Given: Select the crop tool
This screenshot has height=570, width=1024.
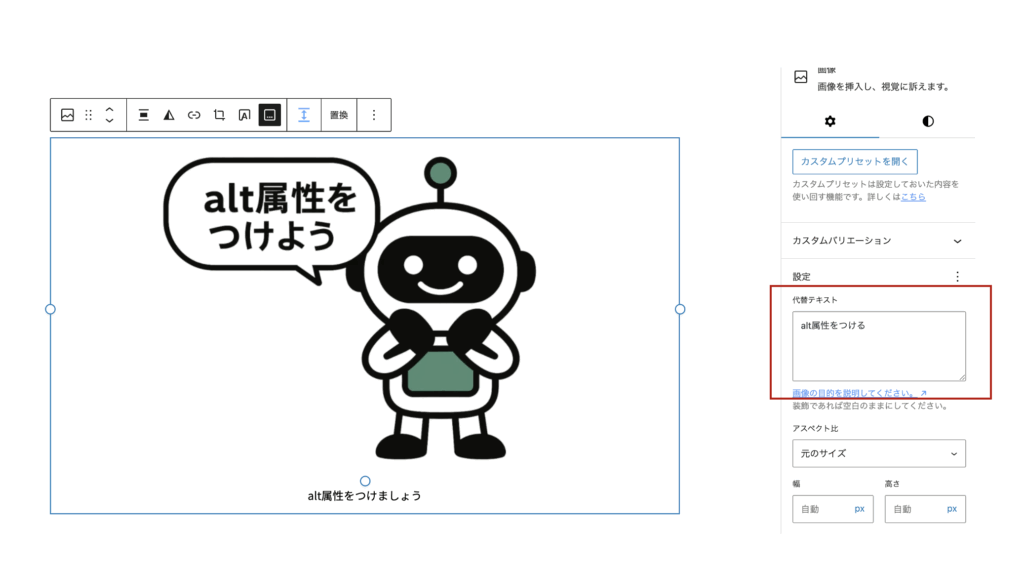Looking at the screenshot, I should pos(219,115).
